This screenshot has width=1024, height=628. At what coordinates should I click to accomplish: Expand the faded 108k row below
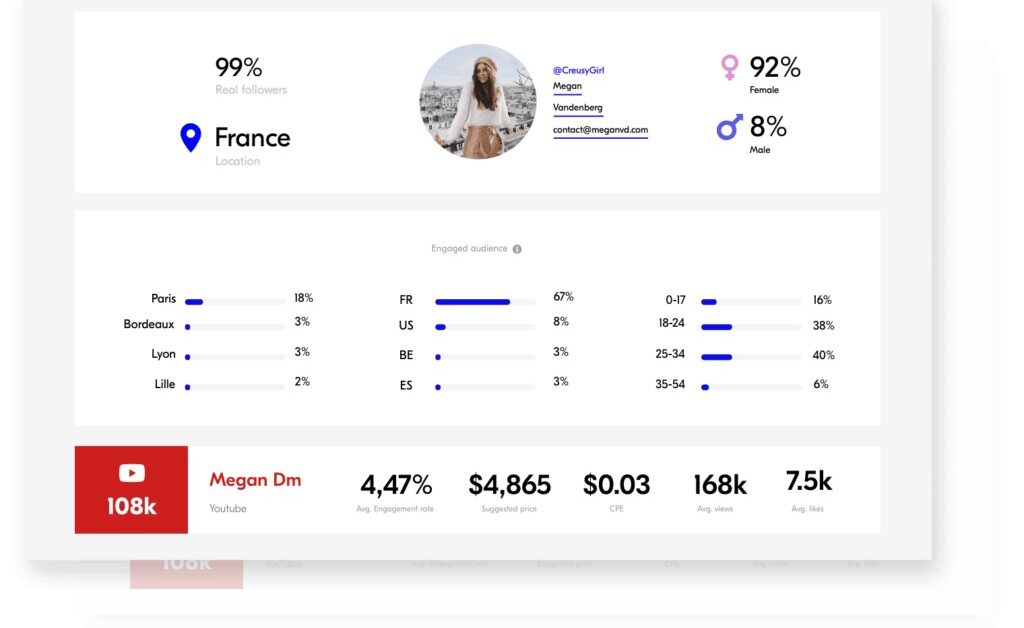pyautogui.click(x=185, y=564)
